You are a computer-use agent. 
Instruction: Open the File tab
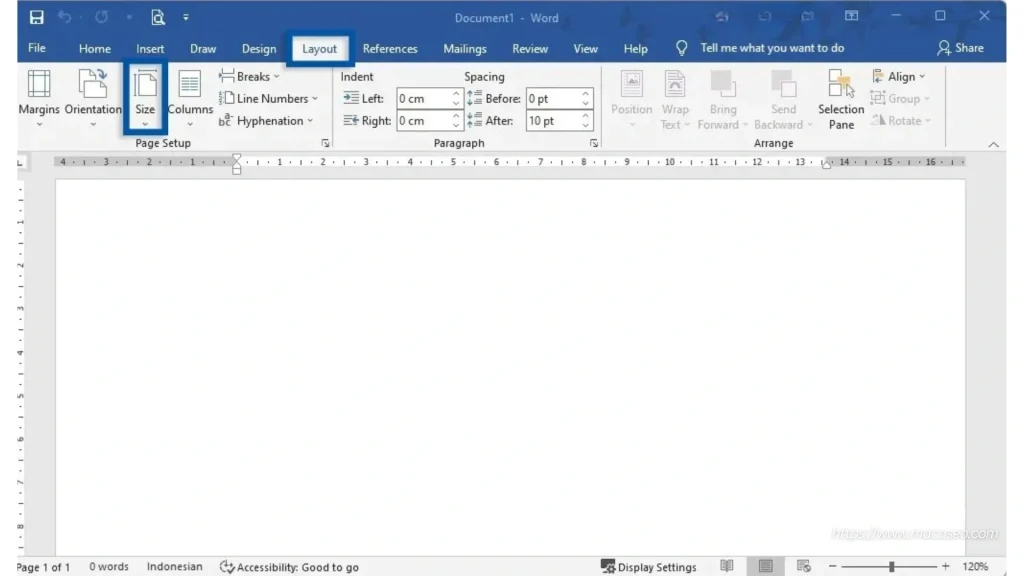(x=37, y=48)
